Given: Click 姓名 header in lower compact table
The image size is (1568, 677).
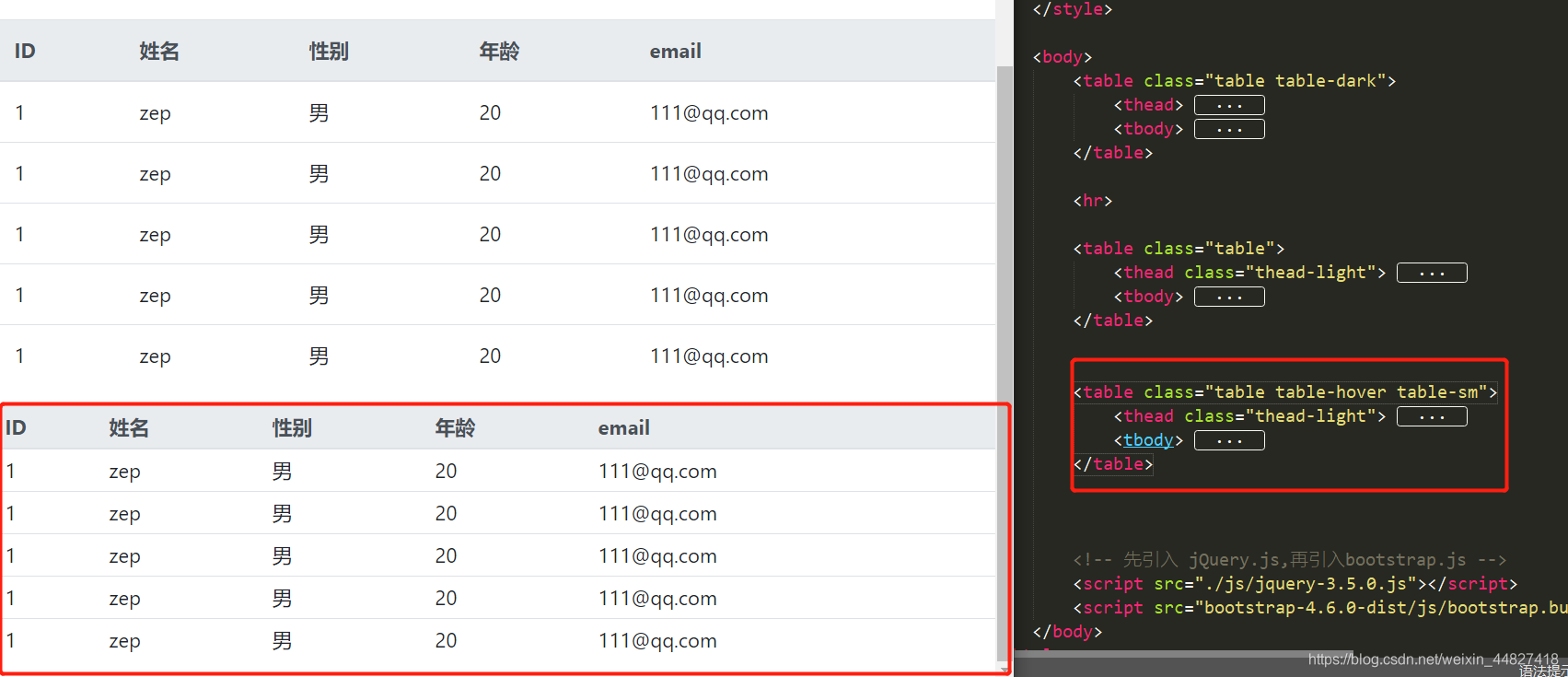Looking at the screenshot, I should 129,428.
